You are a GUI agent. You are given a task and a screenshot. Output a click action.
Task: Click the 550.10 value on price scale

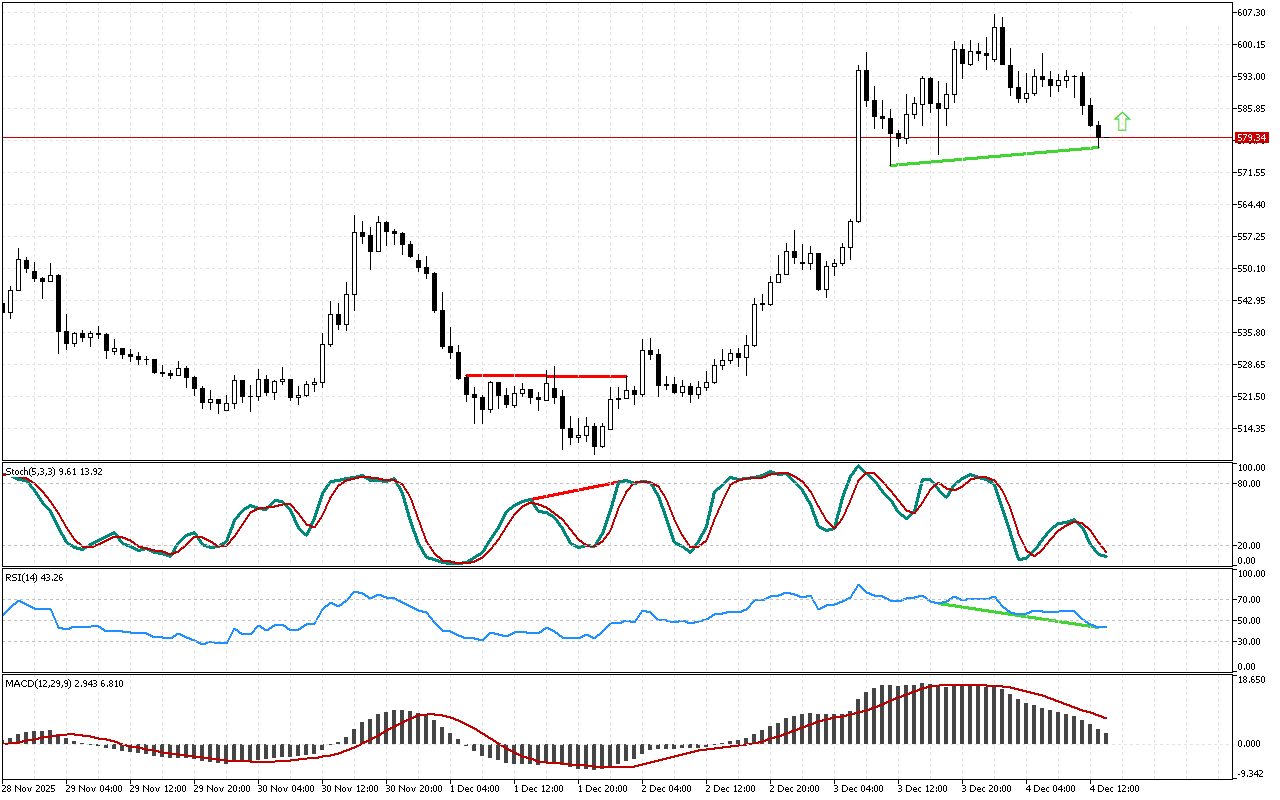click(1252, 268)
